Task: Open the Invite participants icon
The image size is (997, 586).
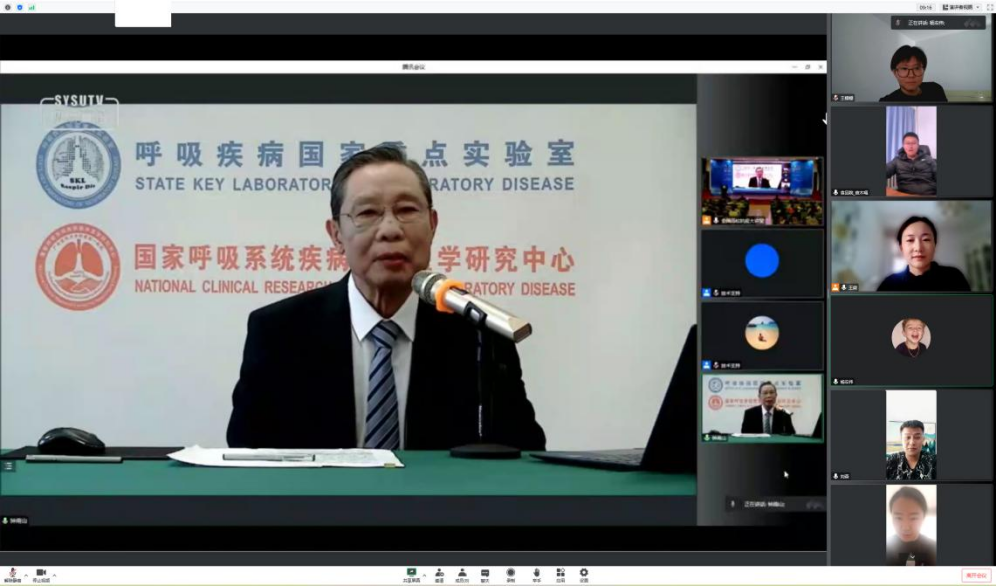Action: pos(439,574)
